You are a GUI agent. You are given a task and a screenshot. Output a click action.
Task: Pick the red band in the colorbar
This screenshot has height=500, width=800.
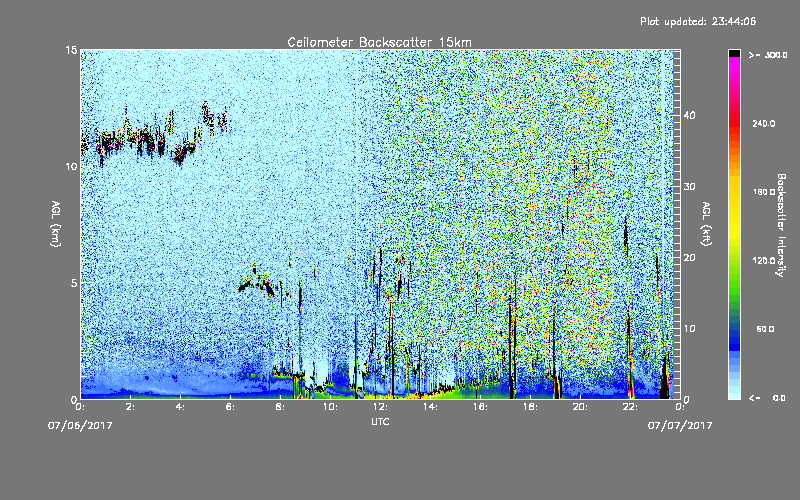tap(734, 122)
